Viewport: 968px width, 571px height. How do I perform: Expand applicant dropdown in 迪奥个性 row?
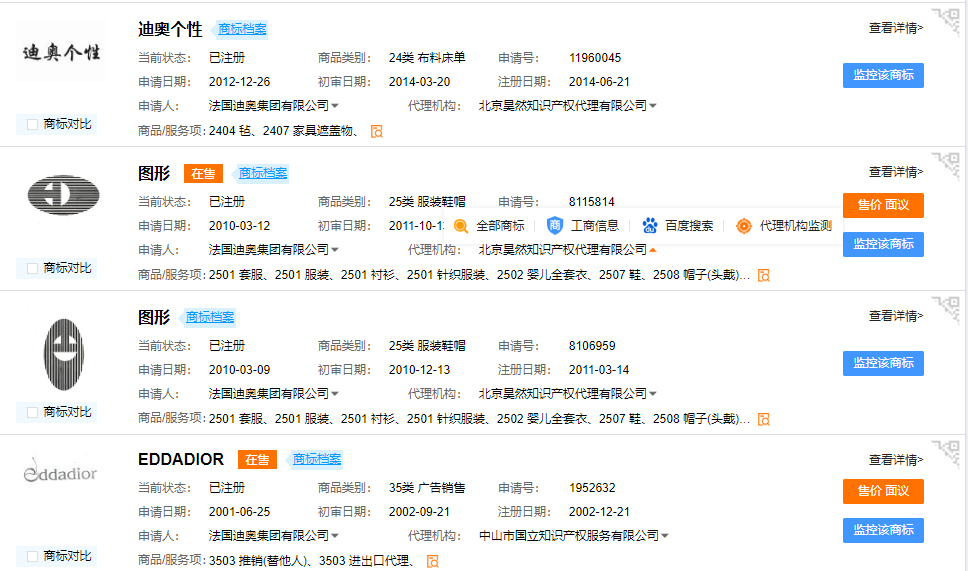click(x=335, y=106)
